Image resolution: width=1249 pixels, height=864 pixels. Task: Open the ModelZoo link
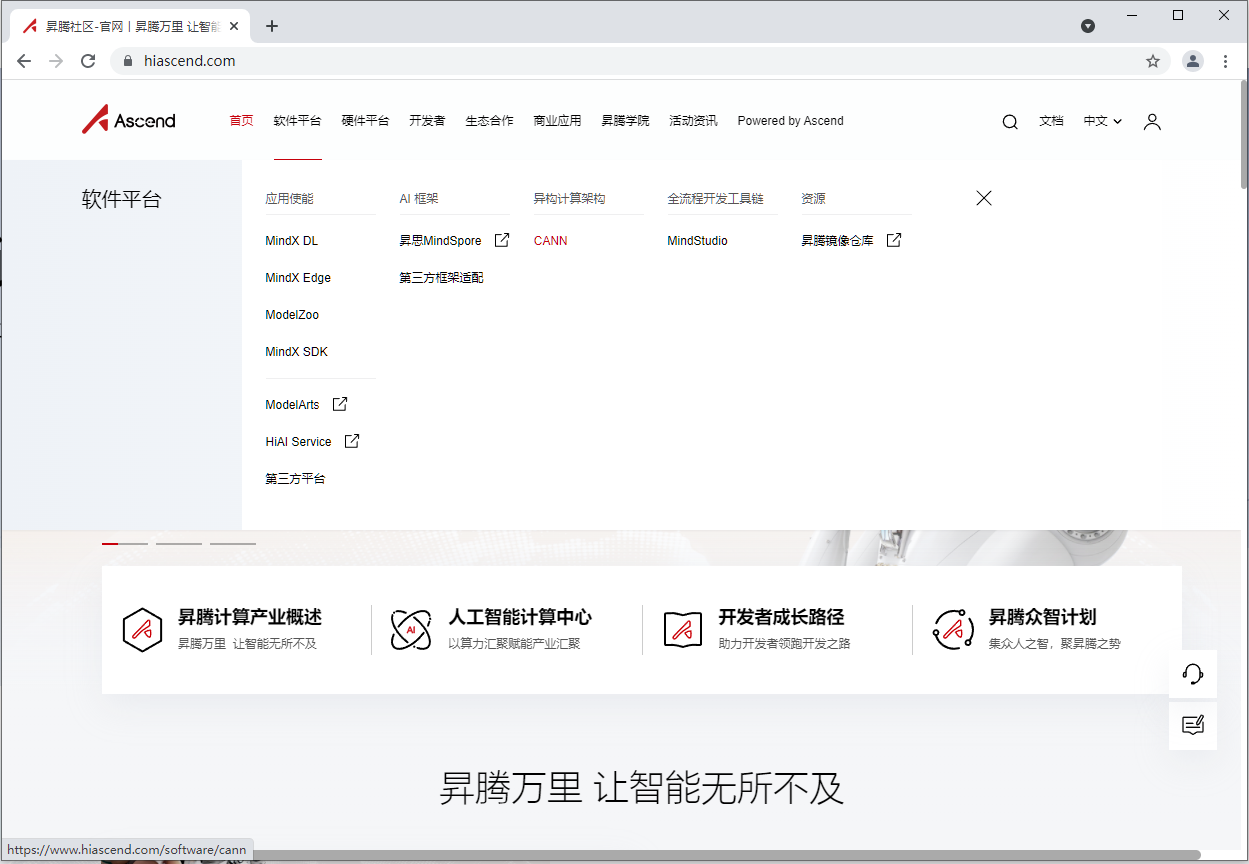pos(292,315)
